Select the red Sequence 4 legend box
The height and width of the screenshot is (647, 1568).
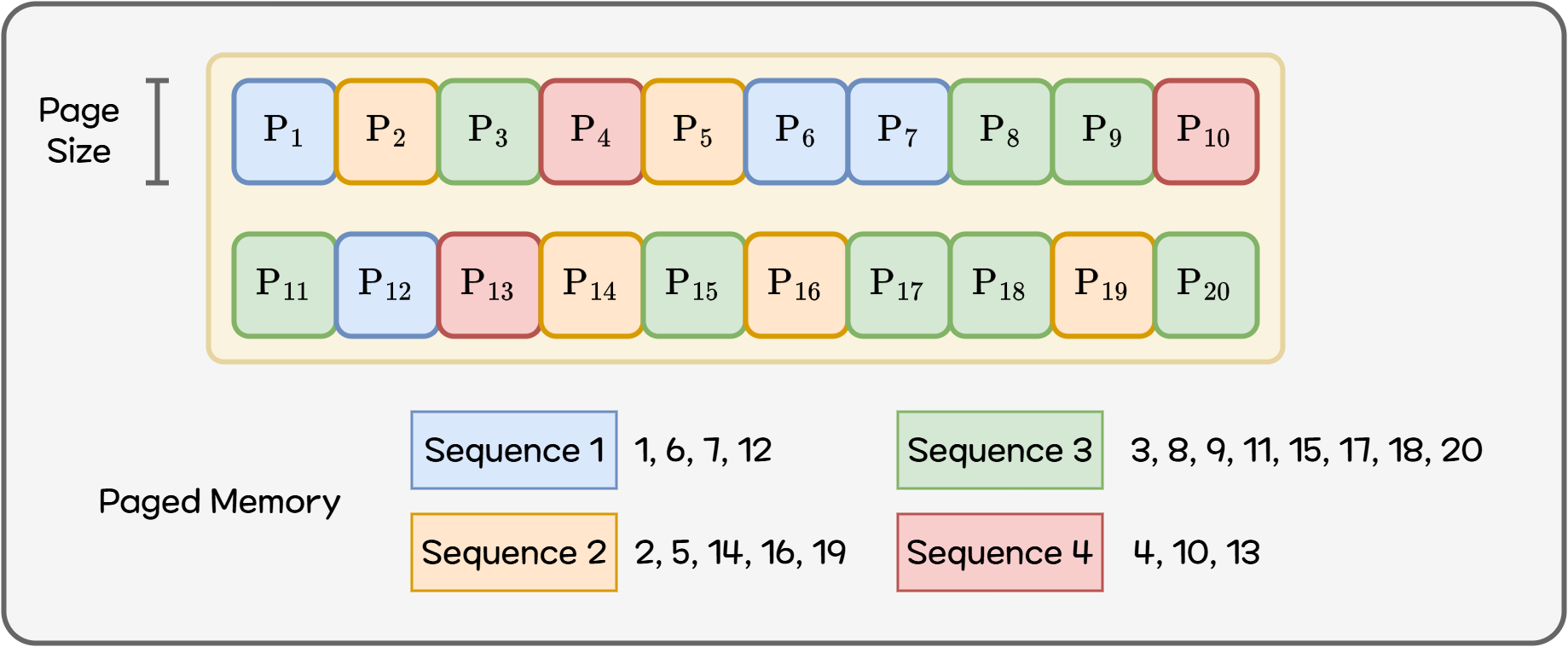pos(999,552)
